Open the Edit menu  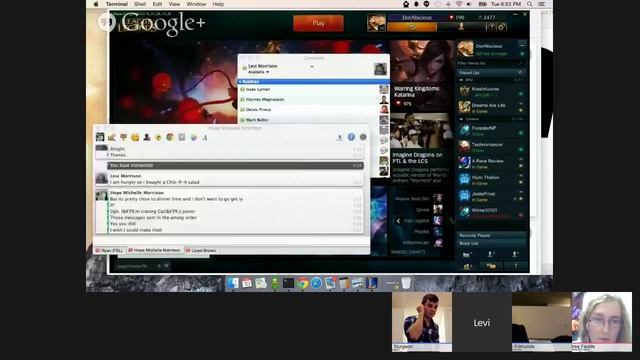(157, 4)
